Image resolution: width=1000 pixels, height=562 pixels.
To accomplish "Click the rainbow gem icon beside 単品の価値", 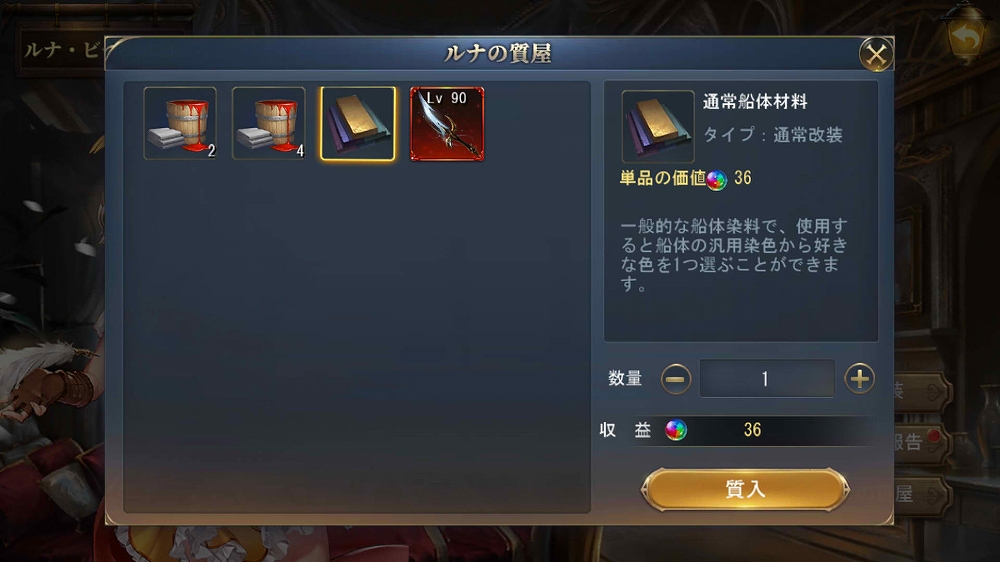I will pyautogui.click(x=716, y=180).
